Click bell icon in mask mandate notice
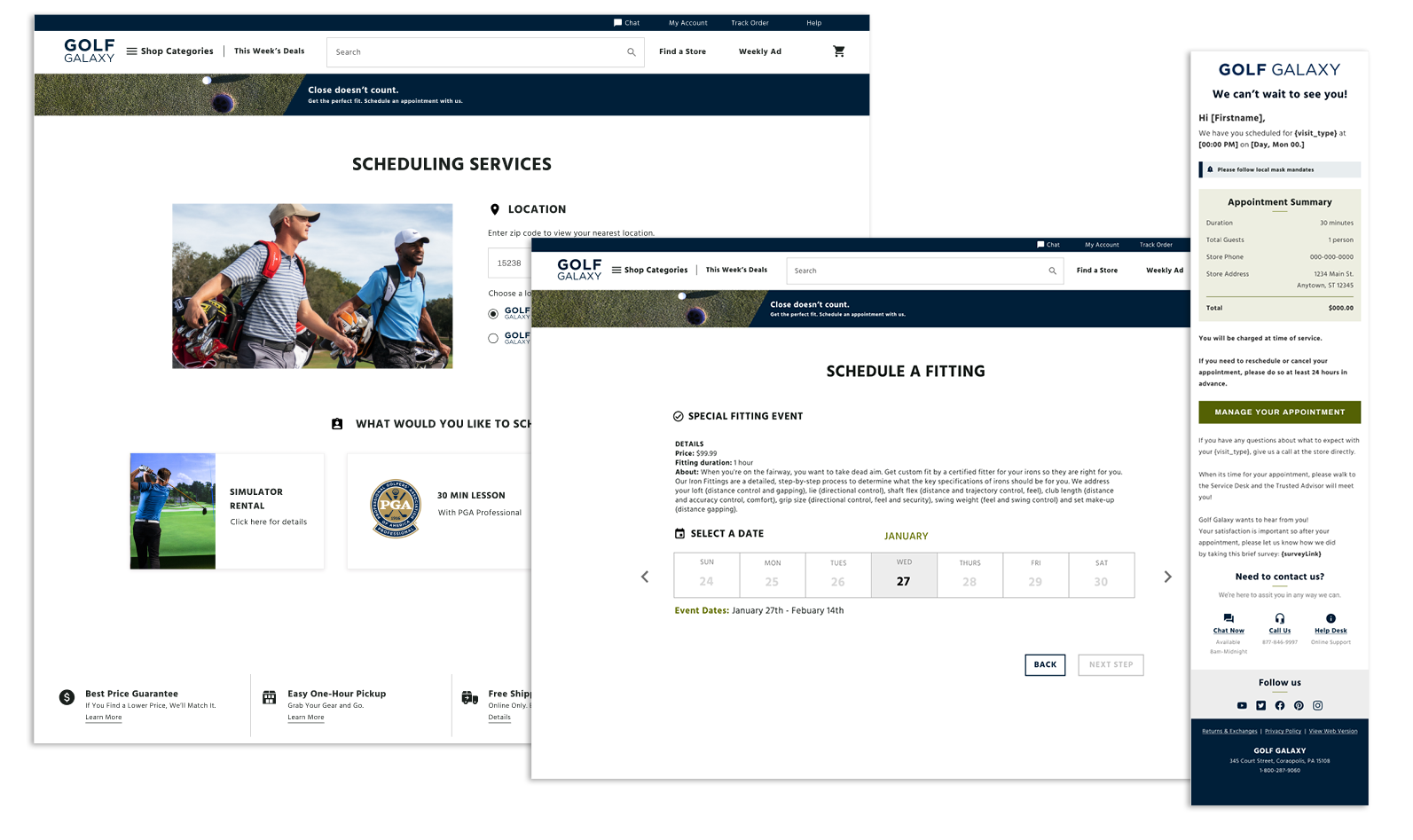 tap(1210, 169)
